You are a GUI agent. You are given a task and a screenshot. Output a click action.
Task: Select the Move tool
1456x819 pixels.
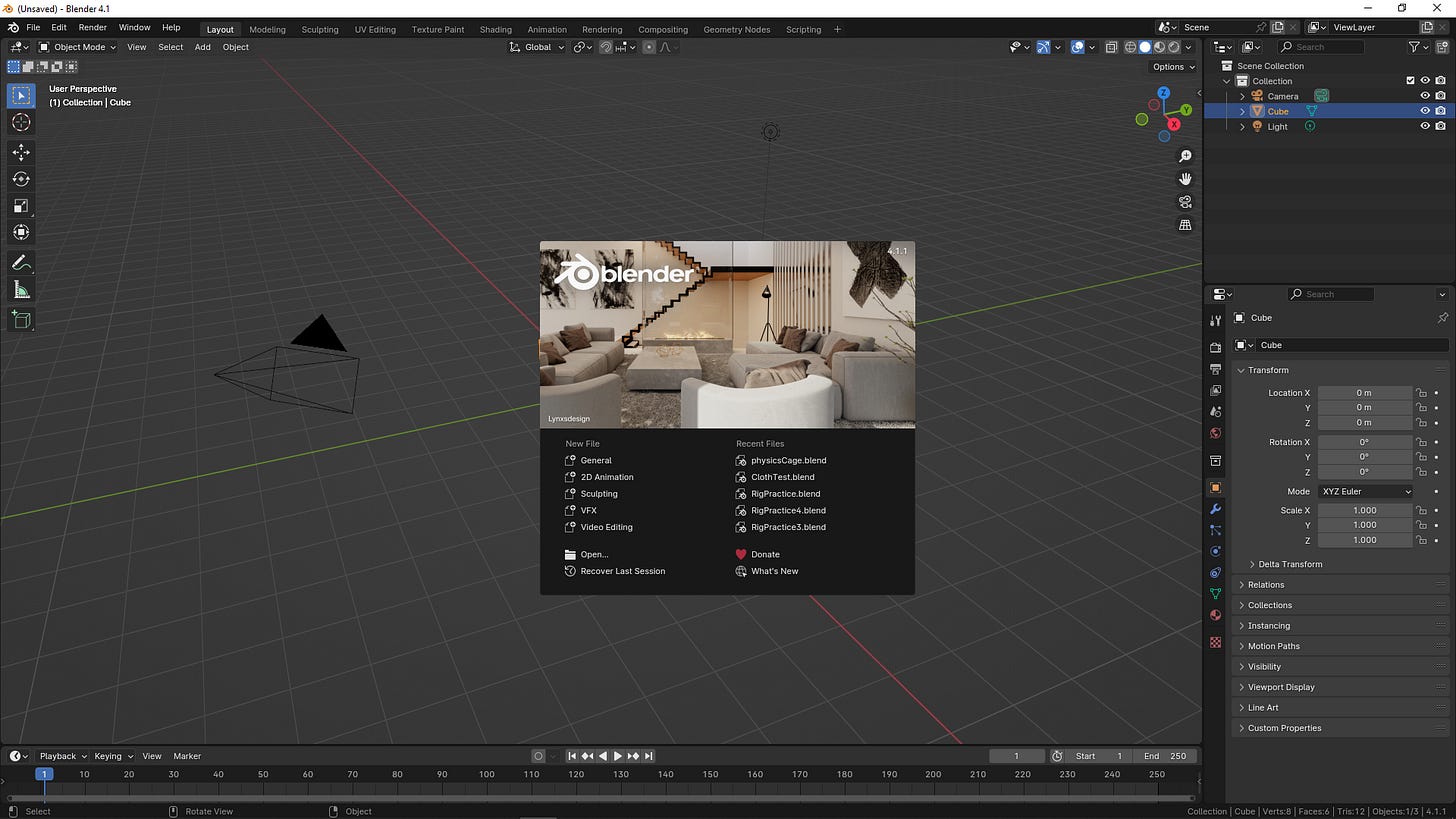coord(21,152)
